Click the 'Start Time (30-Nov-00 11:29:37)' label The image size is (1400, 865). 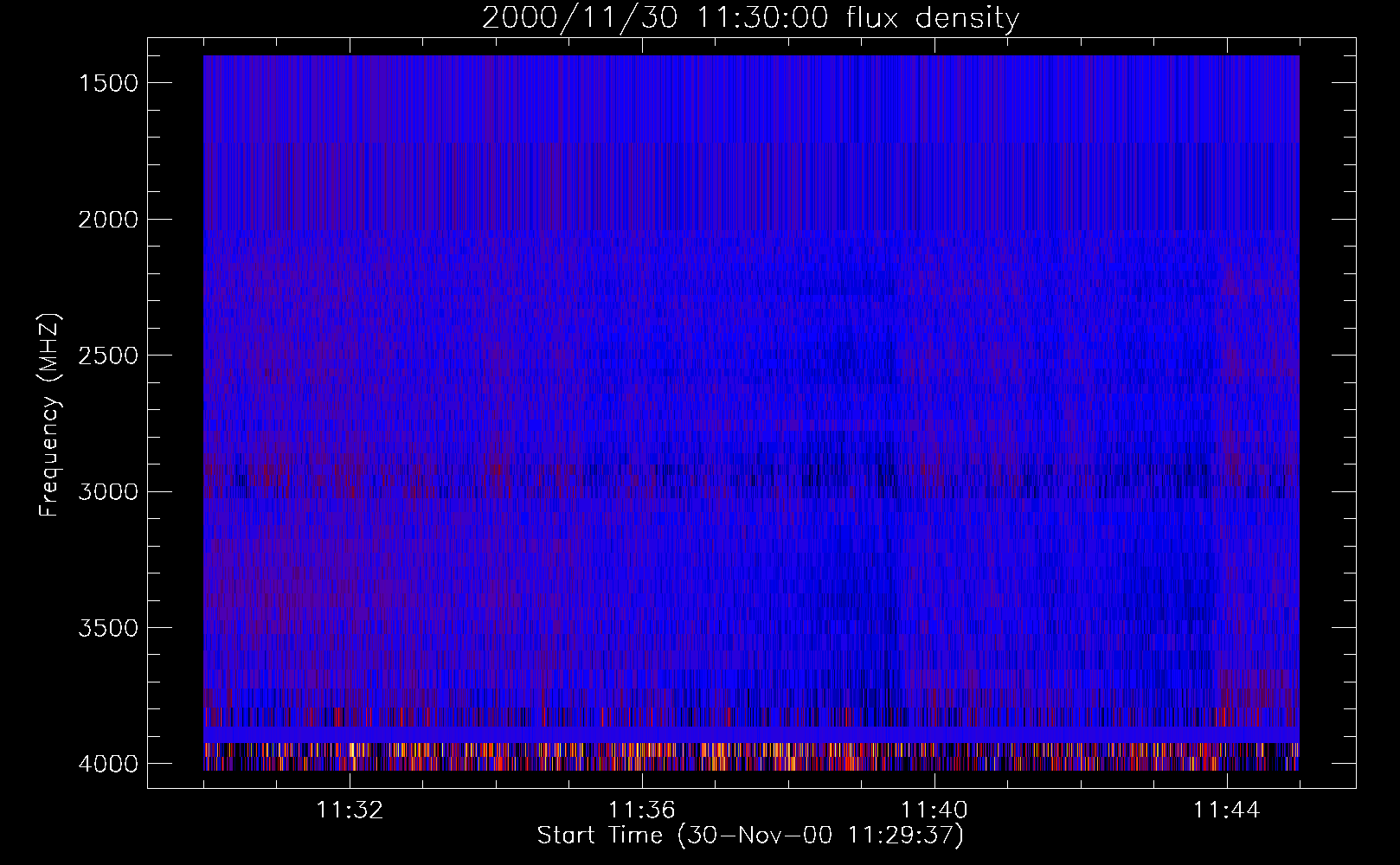pyautogui.click(x=750, y=836)
